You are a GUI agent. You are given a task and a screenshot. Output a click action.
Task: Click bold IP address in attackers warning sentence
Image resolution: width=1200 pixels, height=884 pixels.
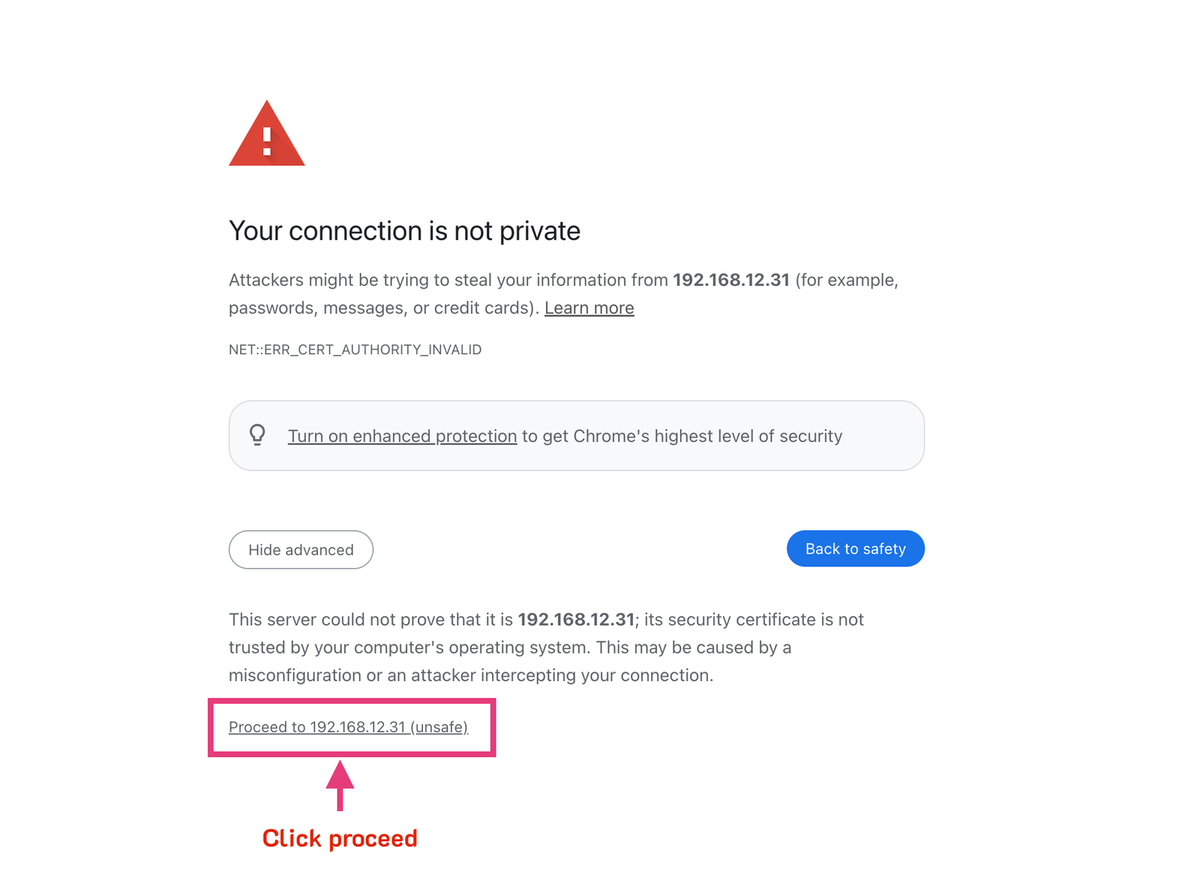tap(733, 280)
